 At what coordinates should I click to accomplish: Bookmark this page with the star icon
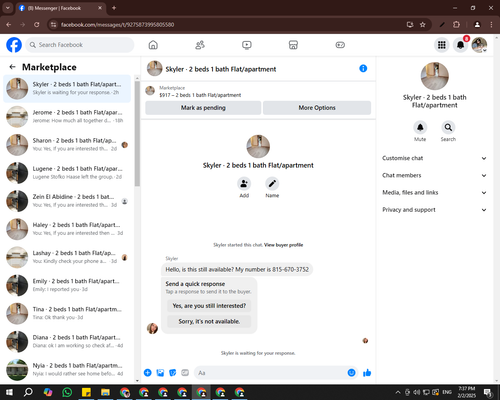point(423,25)
